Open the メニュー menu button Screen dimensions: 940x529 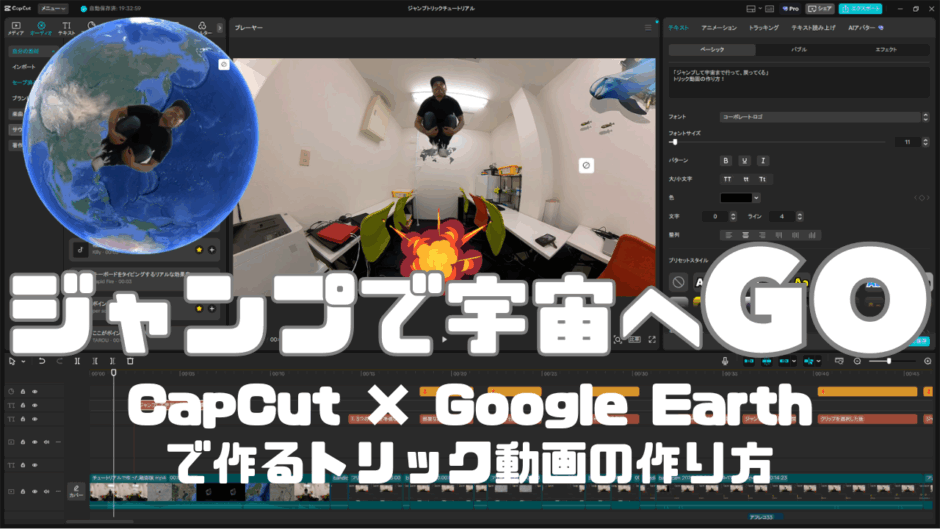coord(53,8)
